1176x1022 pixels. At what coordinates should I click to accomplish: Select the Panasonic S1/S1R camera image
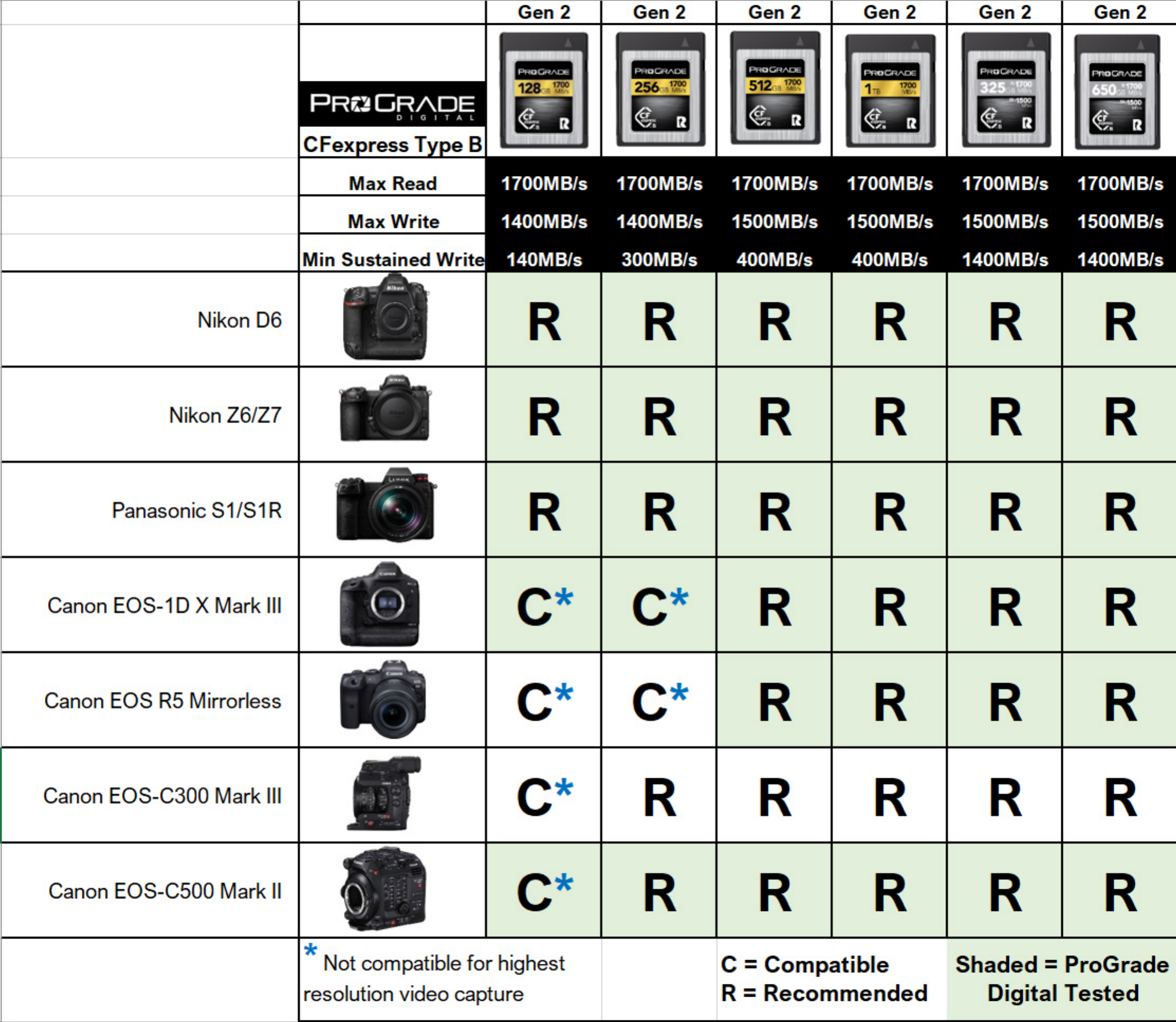coord(385,505)
